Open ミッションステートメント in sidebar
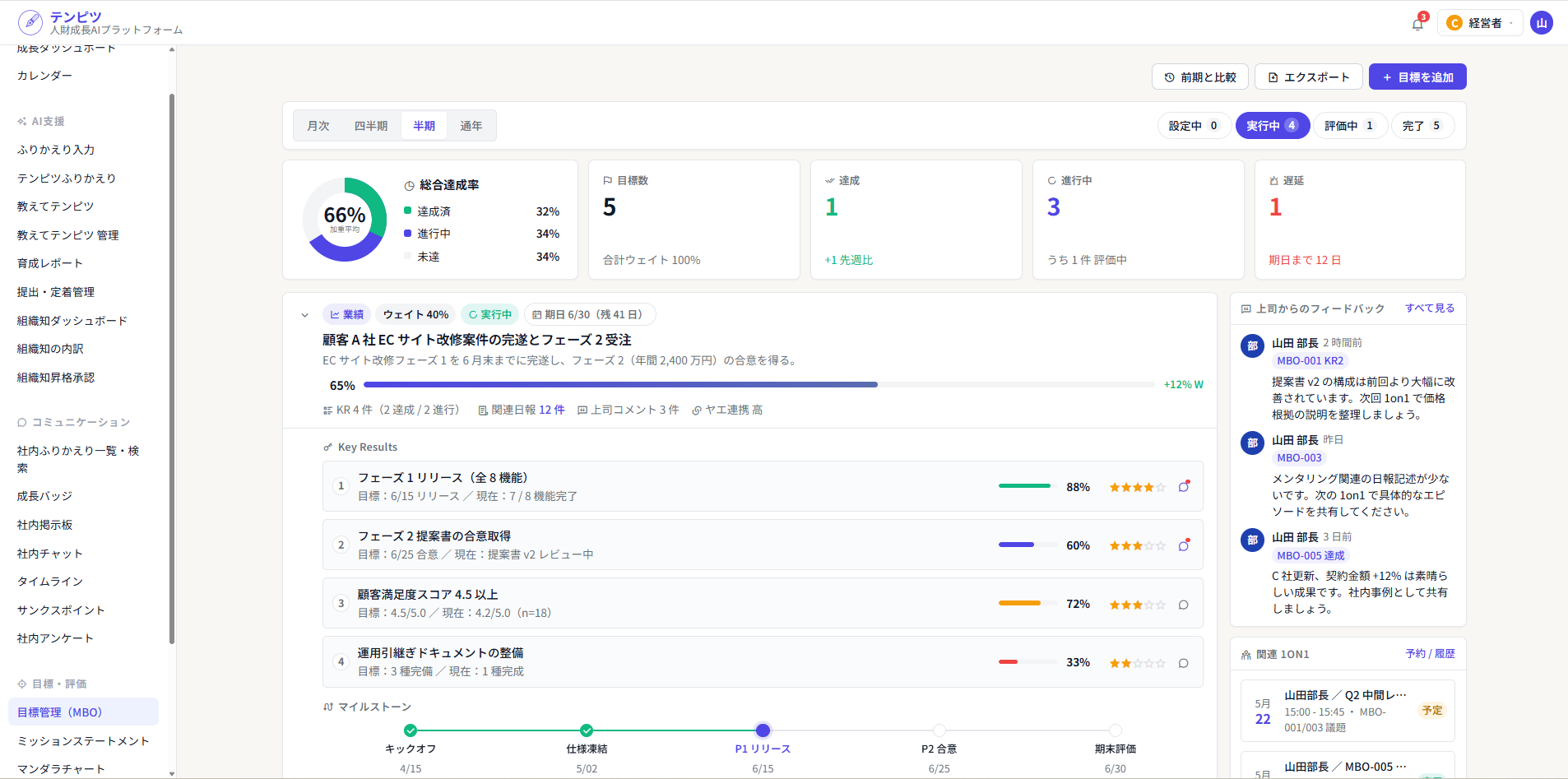The image size is (1568, 779). (84, 741)
